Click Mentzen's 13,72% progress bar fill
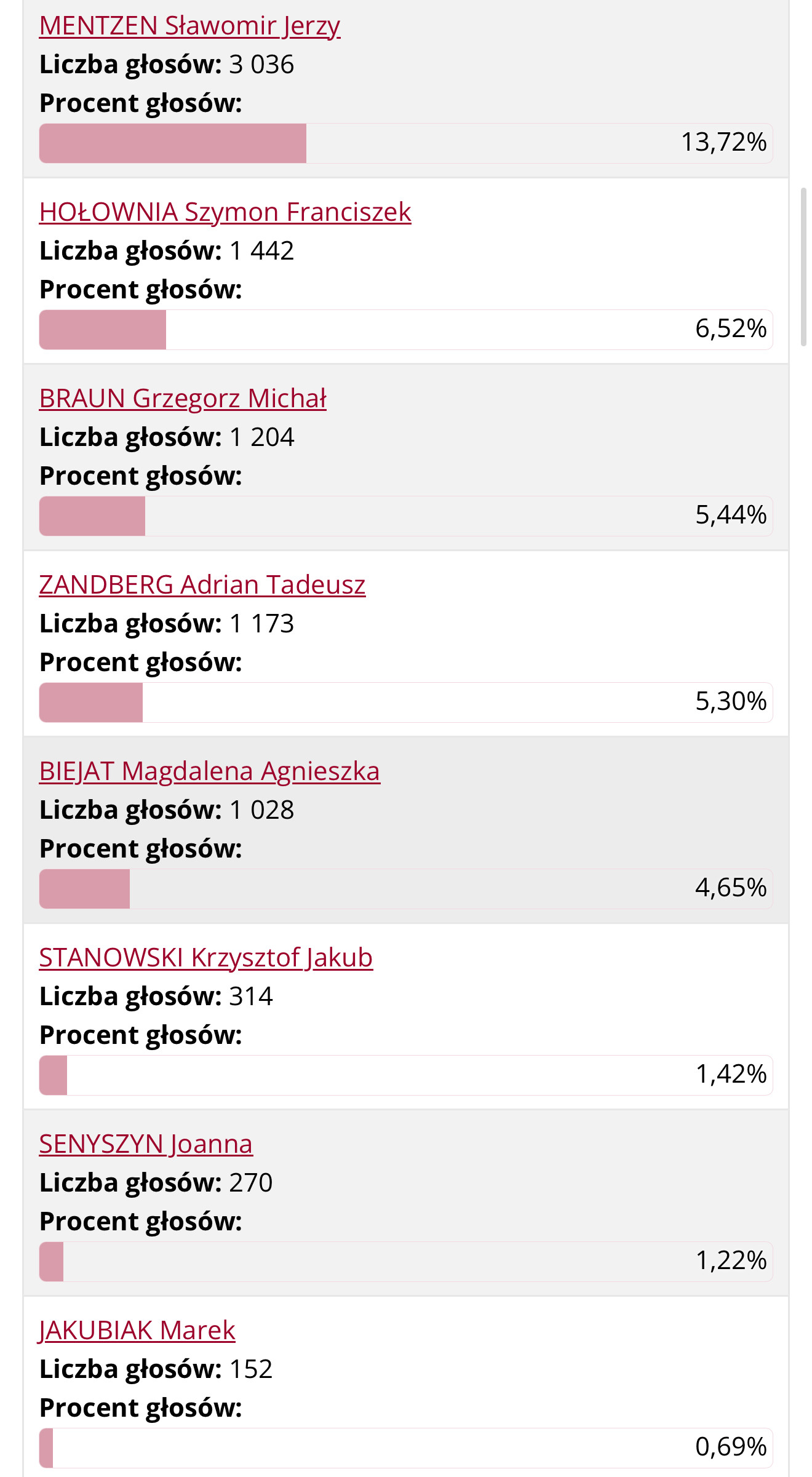 point(173,143)
